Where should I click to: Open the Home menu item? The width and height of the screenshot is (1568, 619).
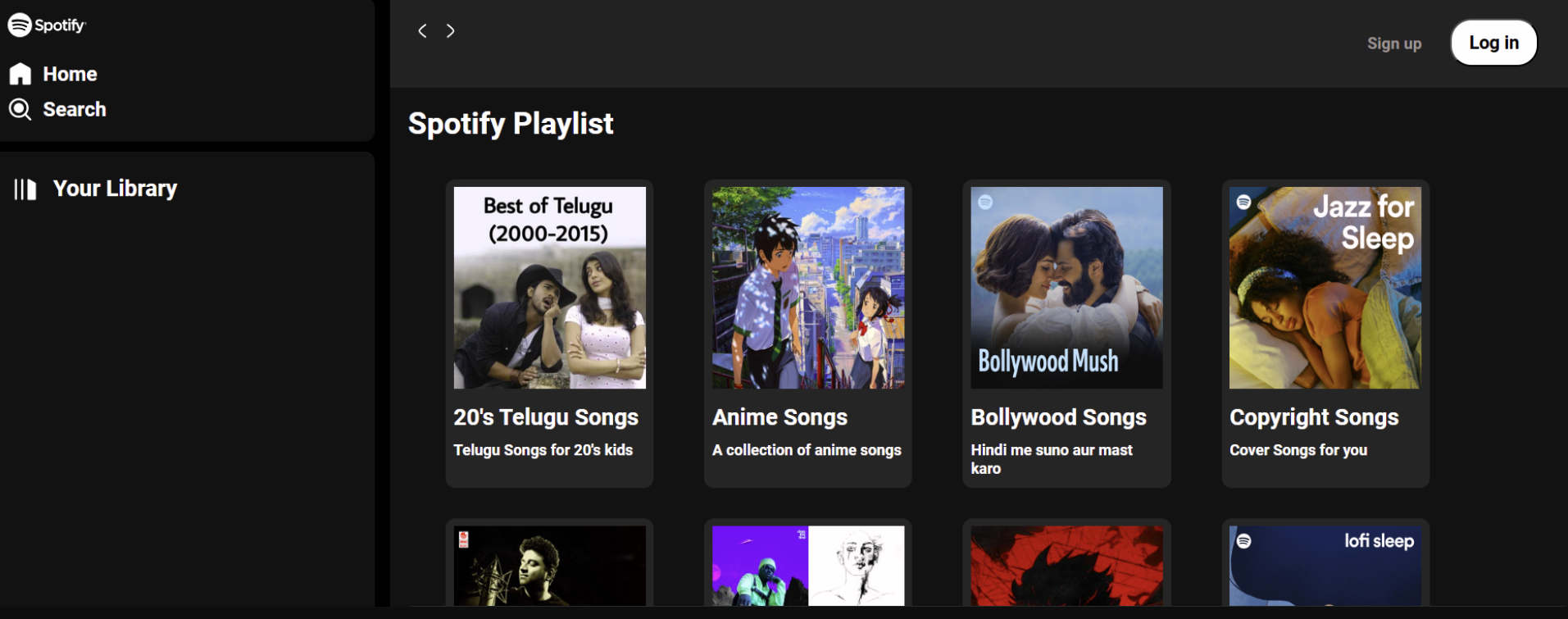70,75
